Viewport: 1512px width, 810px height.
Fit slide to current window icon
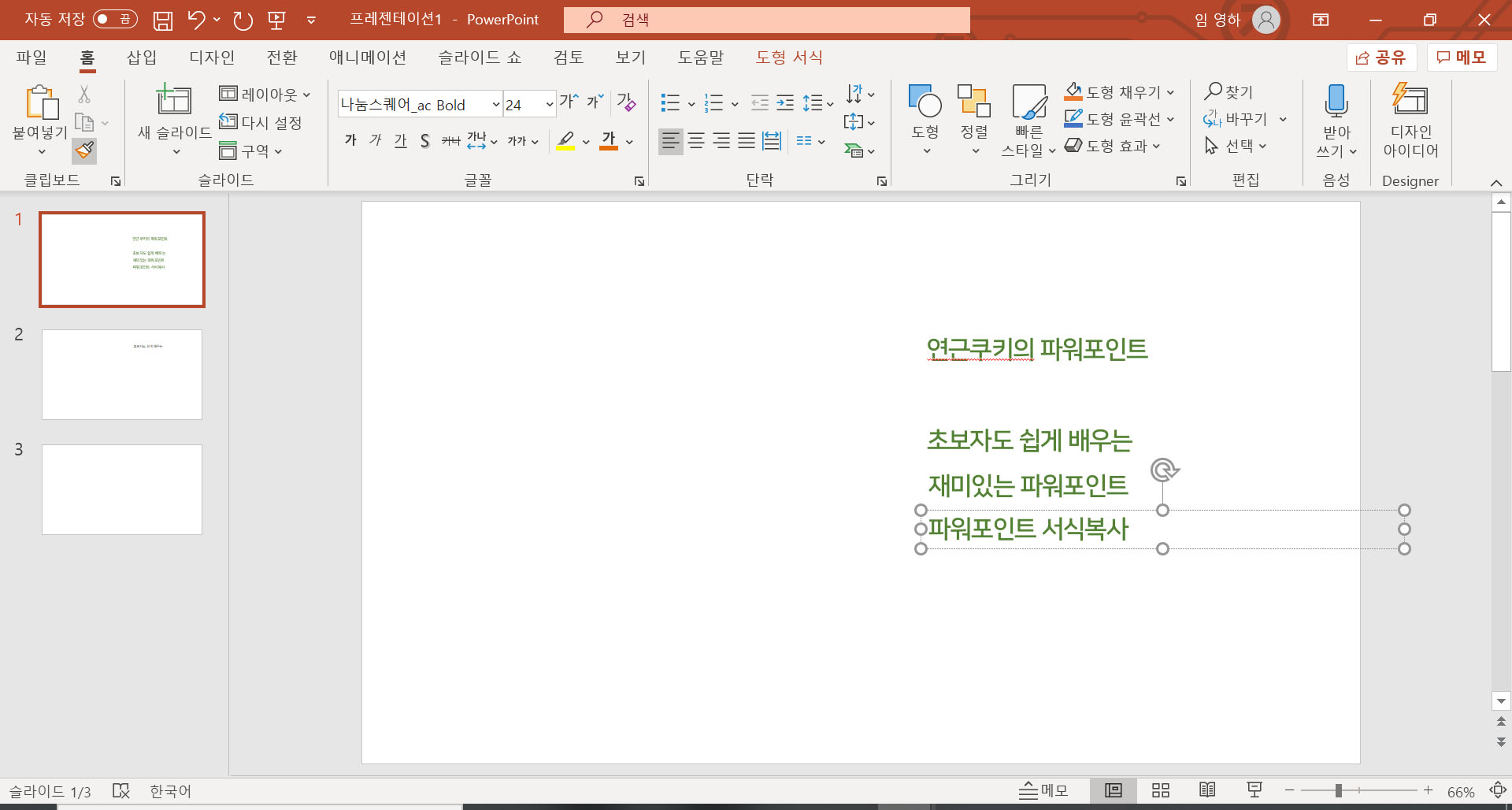click(x=1498, y=790)
